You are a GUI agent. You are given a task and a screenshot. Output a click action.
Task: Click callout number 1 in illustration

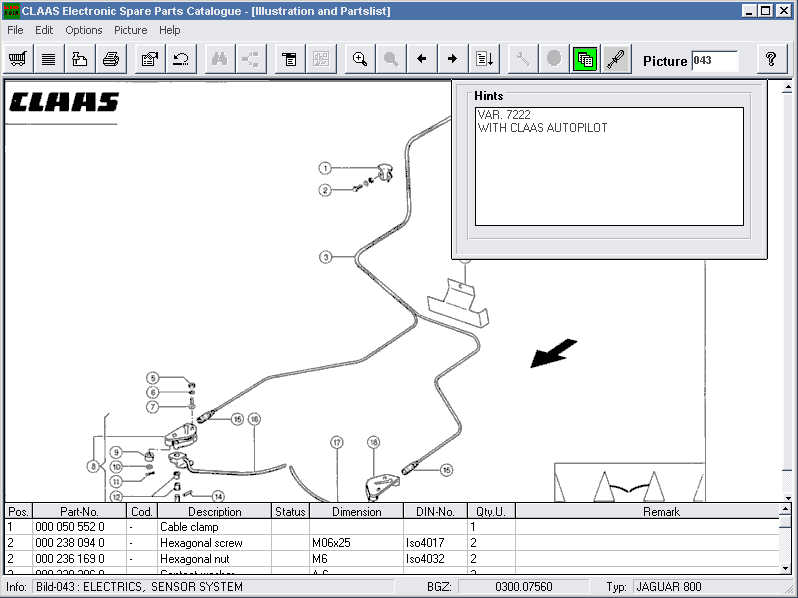[x=325, y=168]
